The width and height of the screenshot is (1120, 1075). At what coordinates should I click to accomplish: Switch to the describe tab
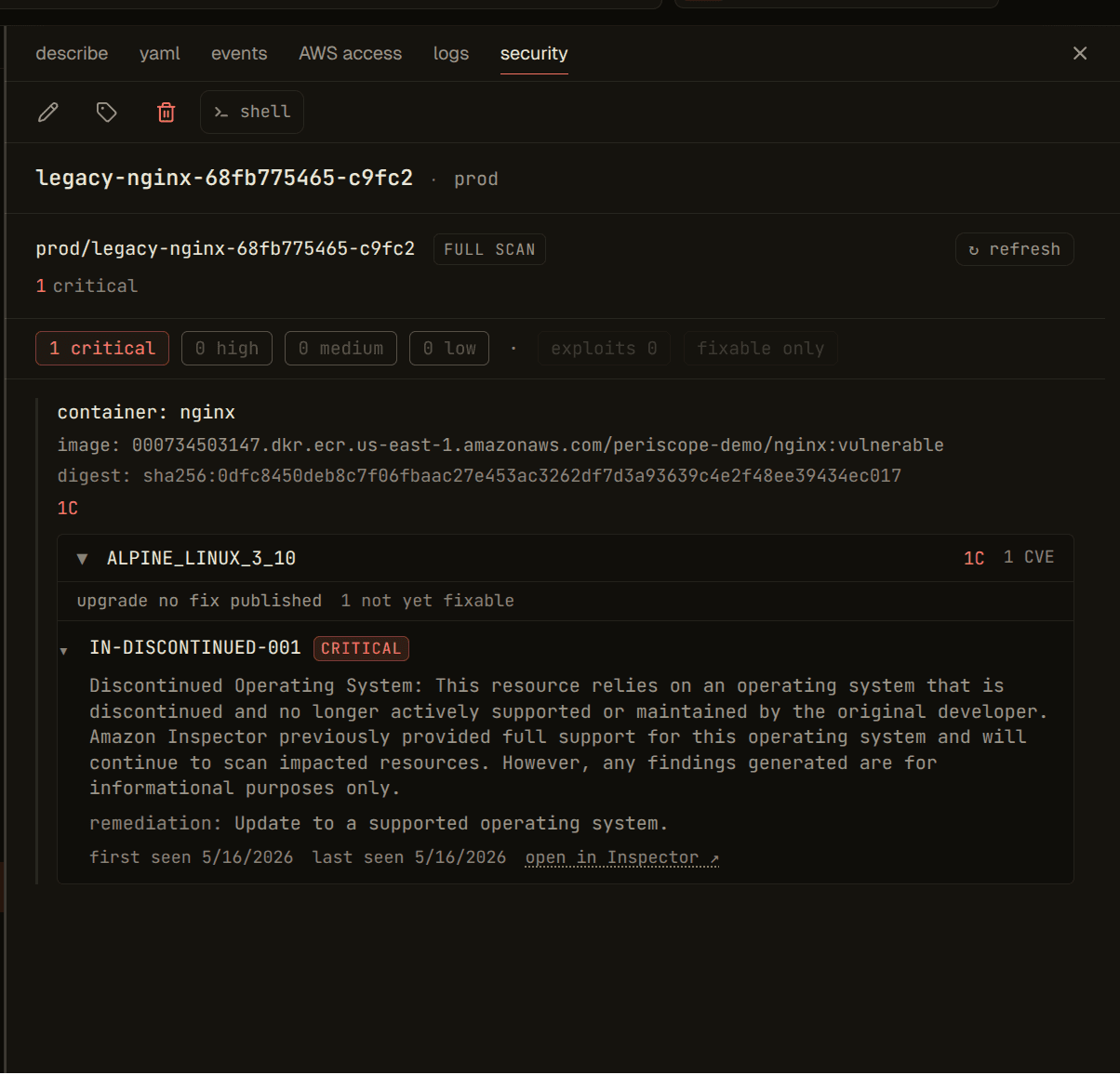72,54
